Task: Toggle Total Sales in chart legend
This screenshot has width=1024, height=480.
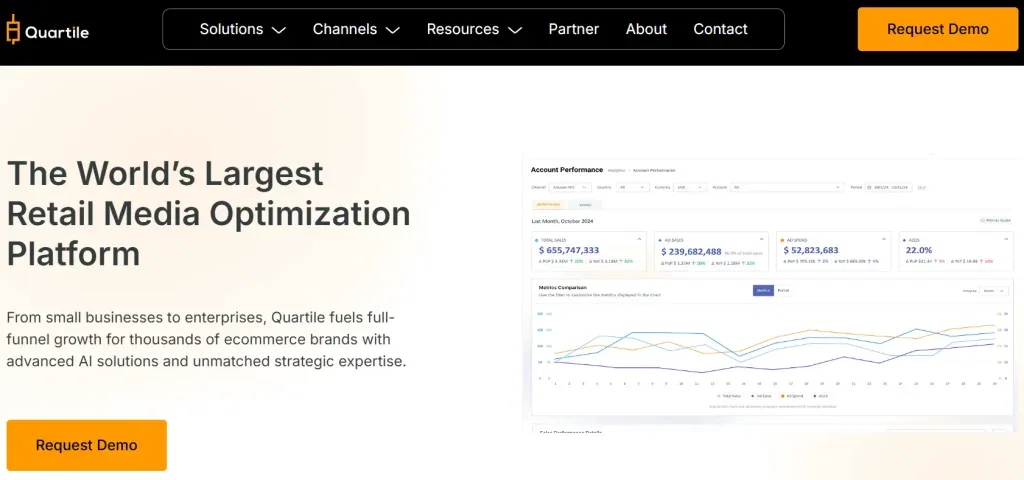Action: [729, 396]
